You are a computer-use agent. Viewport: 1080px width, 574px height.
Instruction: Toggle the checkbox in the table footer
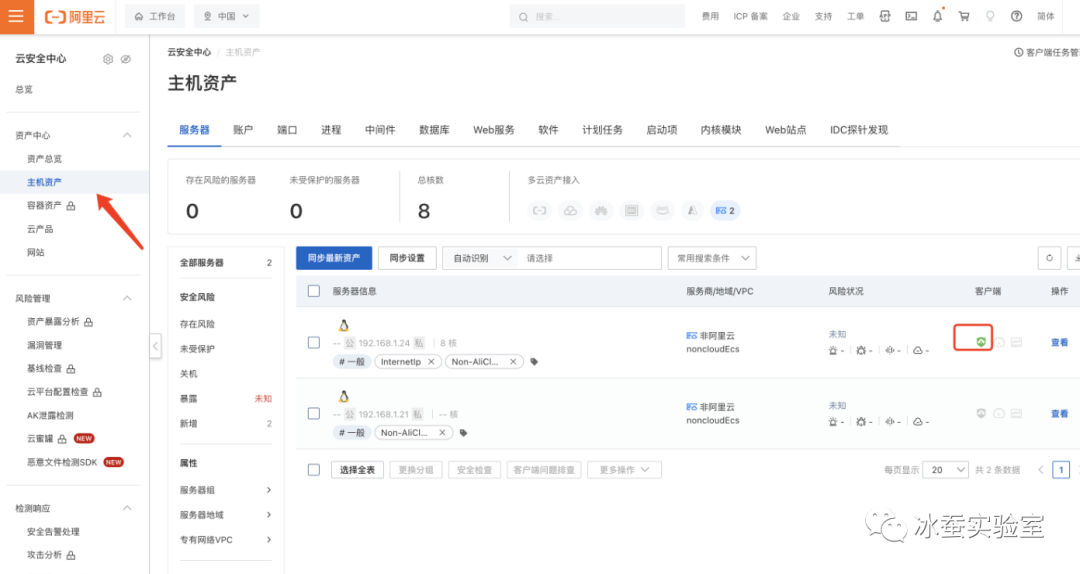tap(314, 470)
